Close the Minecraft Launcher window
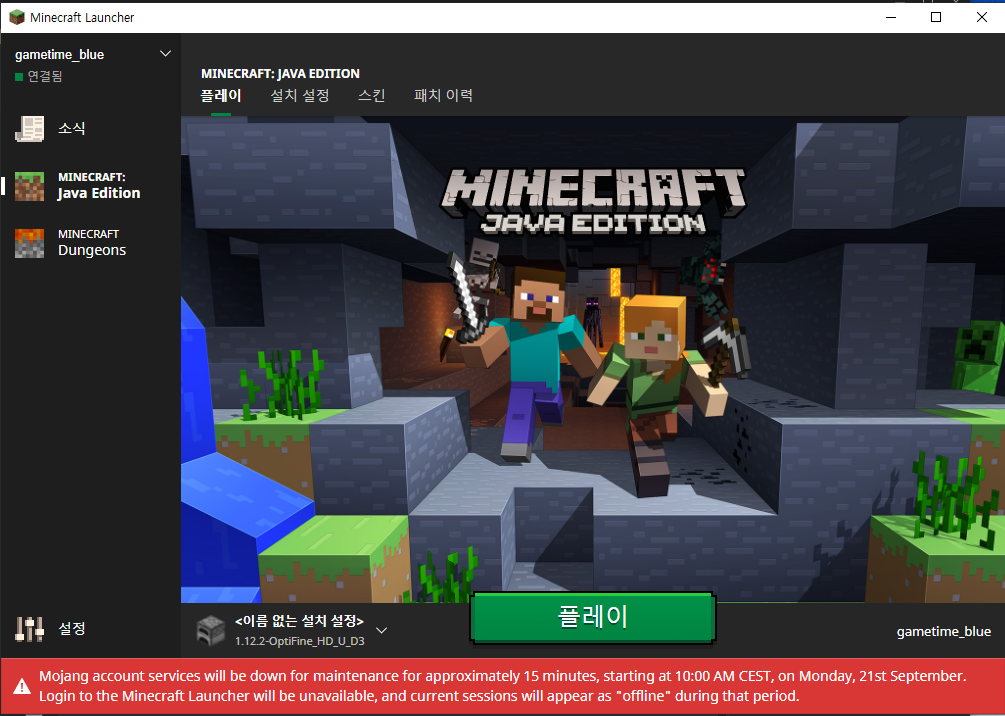The width and height of the screenshot is (1005, 716). point(981,17)
